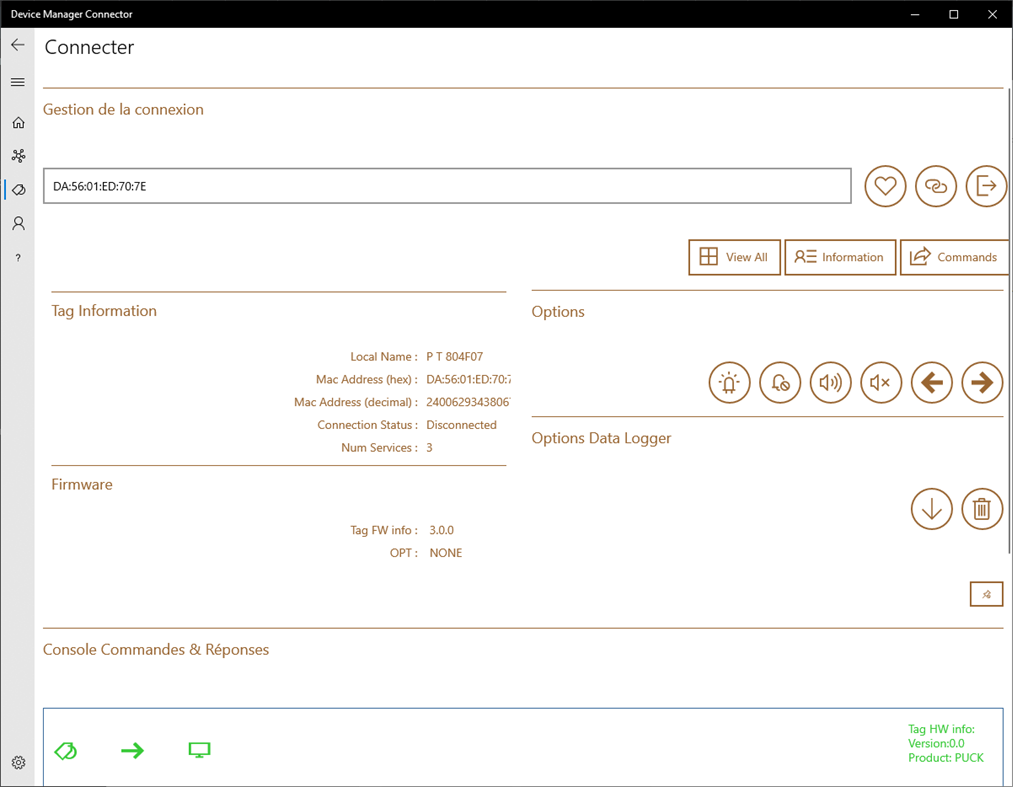Mute the device sound with the speaker-x icon
Viewport: 1013px width, 787px height.
coord(881,382)
